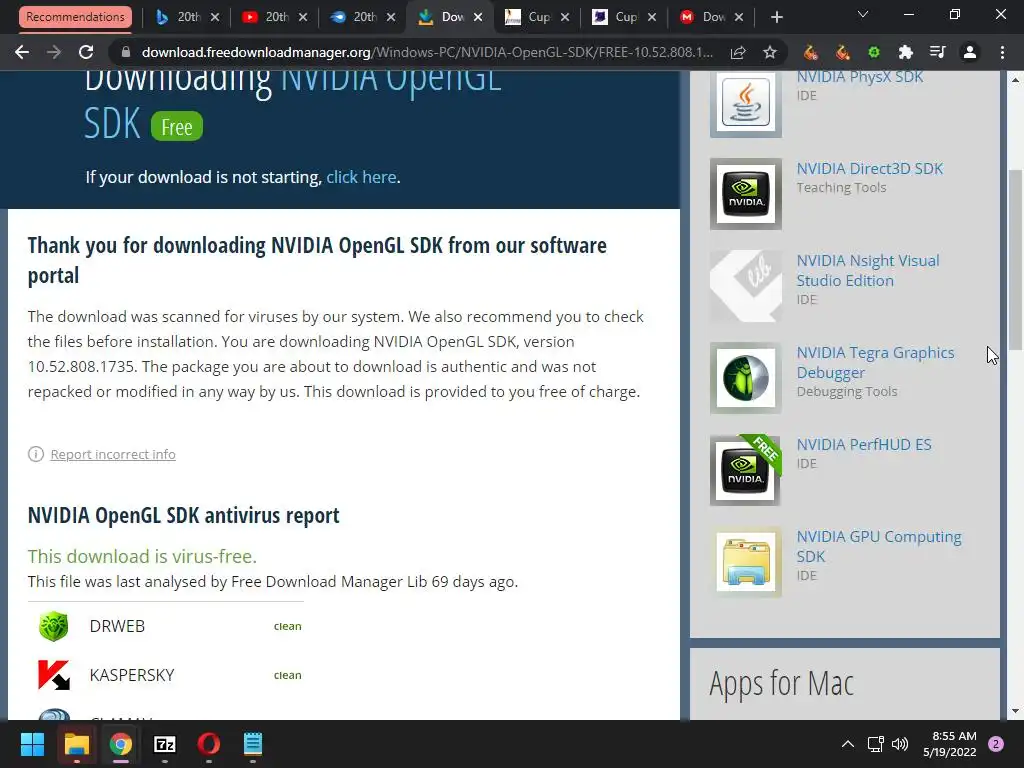This screenshot has width=1024, height=768.
Task: Click the address bar URL field
Action: [x=427, y=52]
